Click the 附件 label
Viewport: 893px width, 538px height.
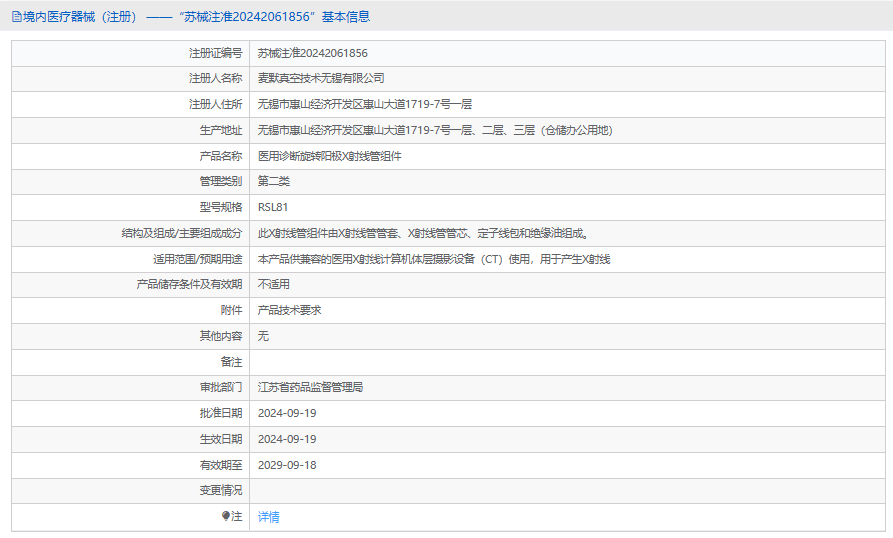point(231,310)
